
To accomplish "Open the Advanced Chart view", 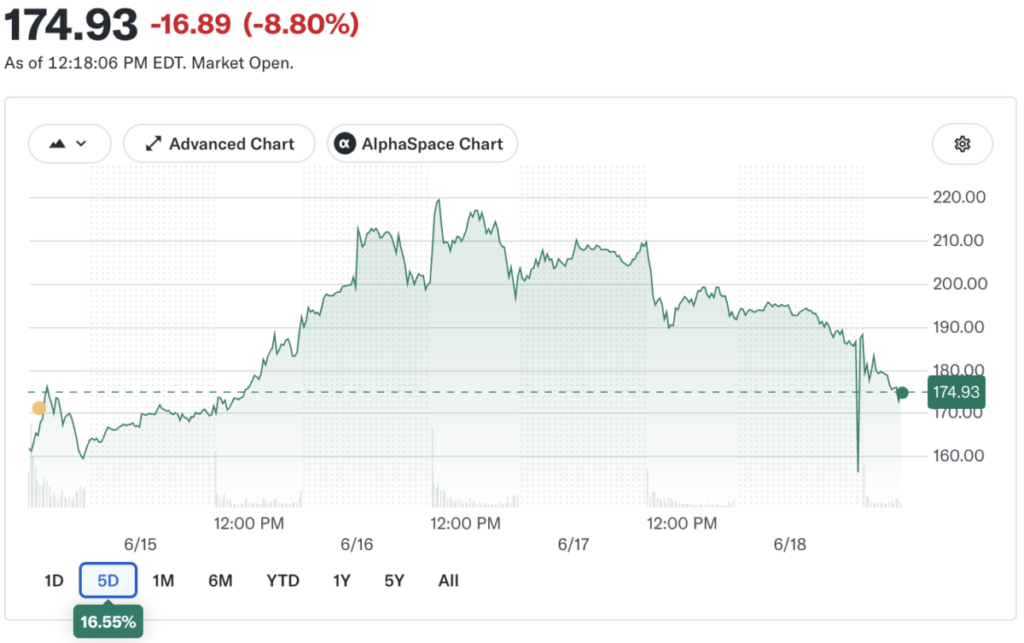I will pos(219,144).
